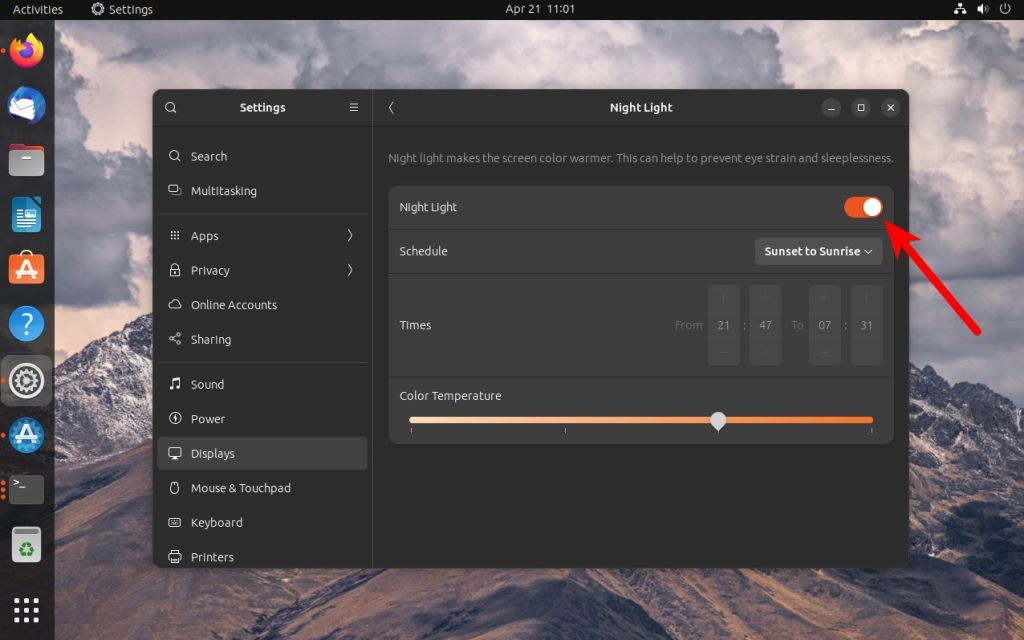Expand the Apps row chevron
Viewport: 1024px width, 640px height.
click(x=350, y=235)
